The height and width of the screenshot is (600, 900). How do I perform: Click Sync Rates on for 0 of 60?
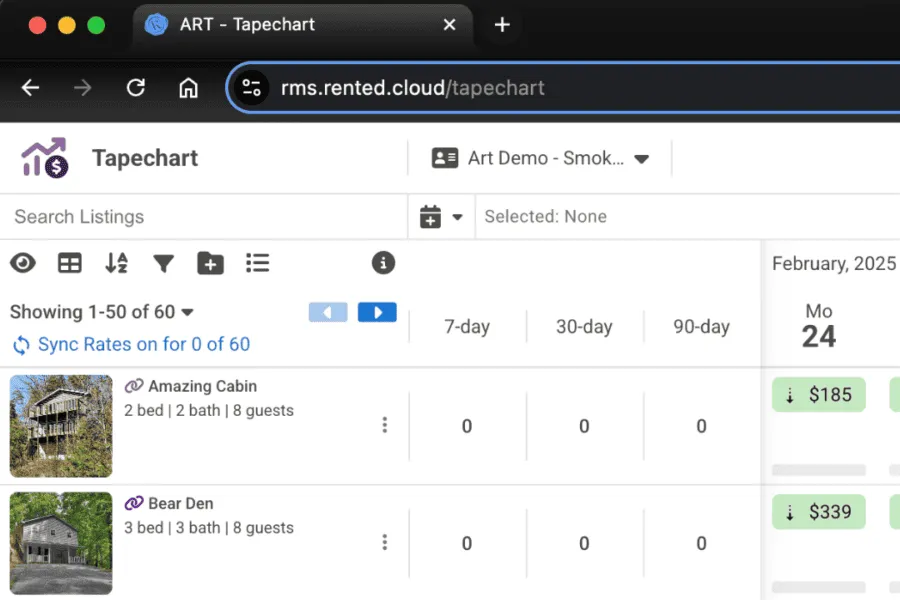[x=143, y=345]
